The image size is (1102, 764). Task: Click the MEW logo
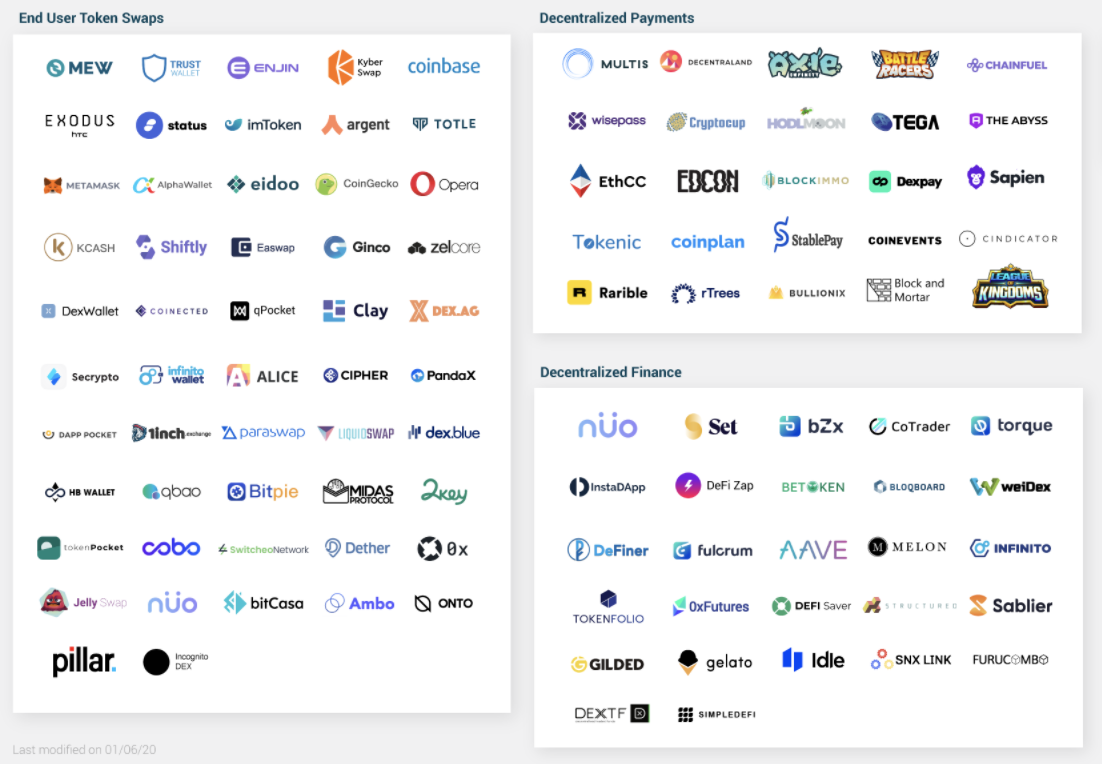point(79,67)
